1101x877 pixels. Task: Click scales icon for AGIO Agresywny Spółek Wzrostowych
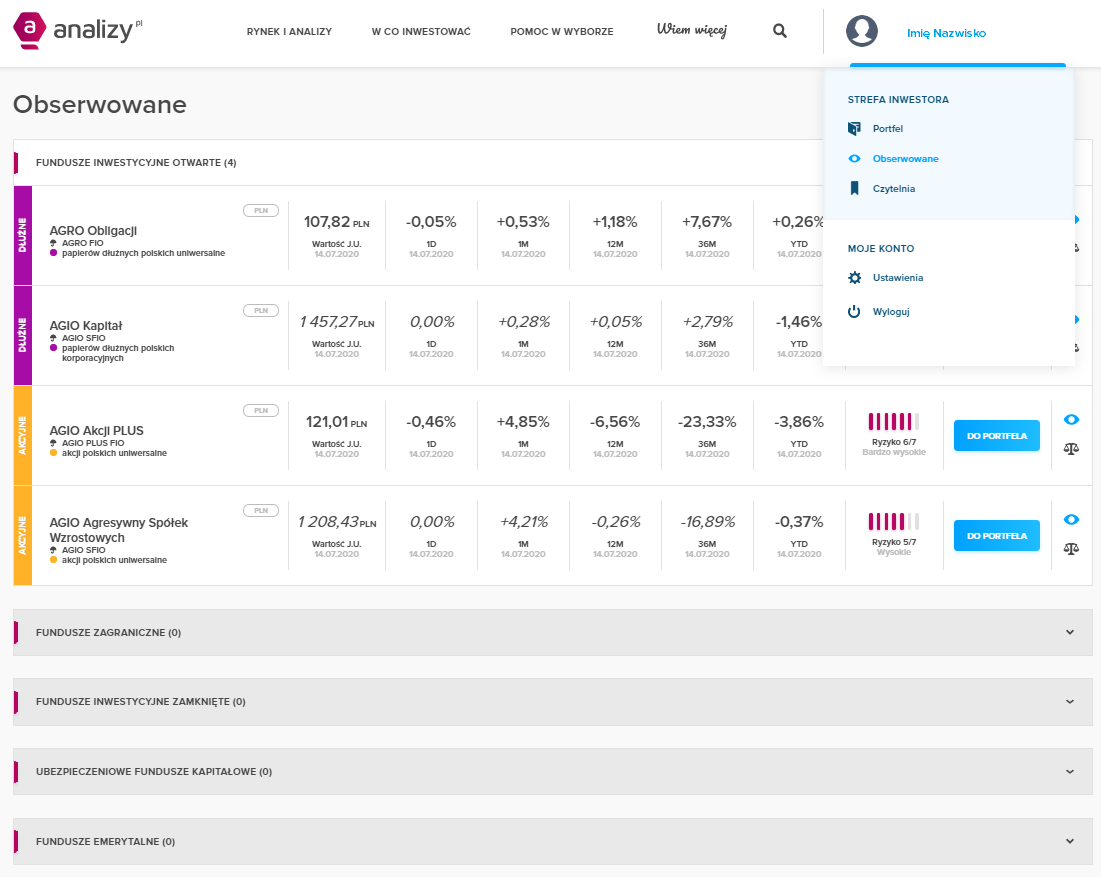pos(1072,548)
